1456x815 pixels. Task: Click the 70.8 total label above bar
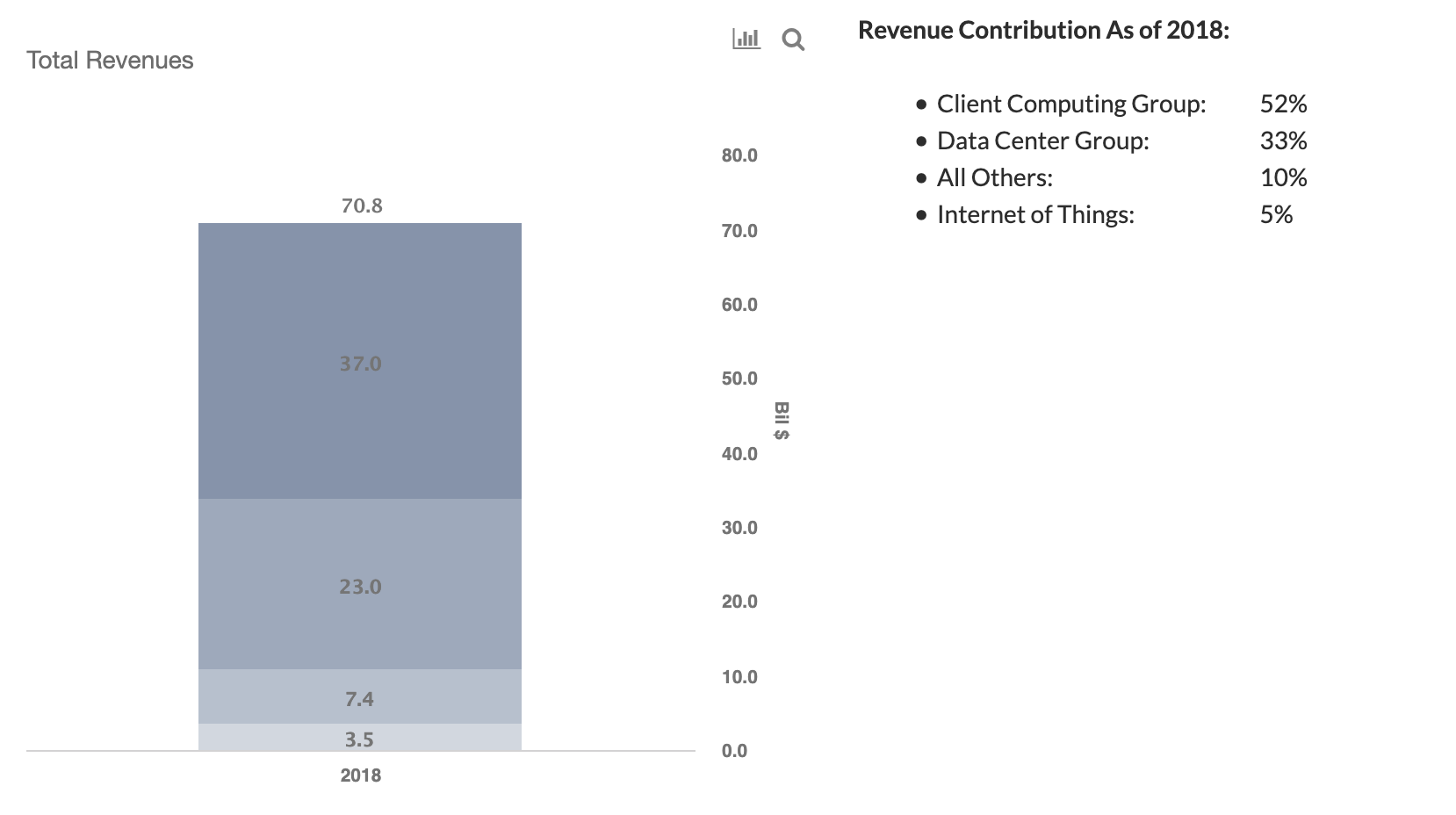[361, 206]
